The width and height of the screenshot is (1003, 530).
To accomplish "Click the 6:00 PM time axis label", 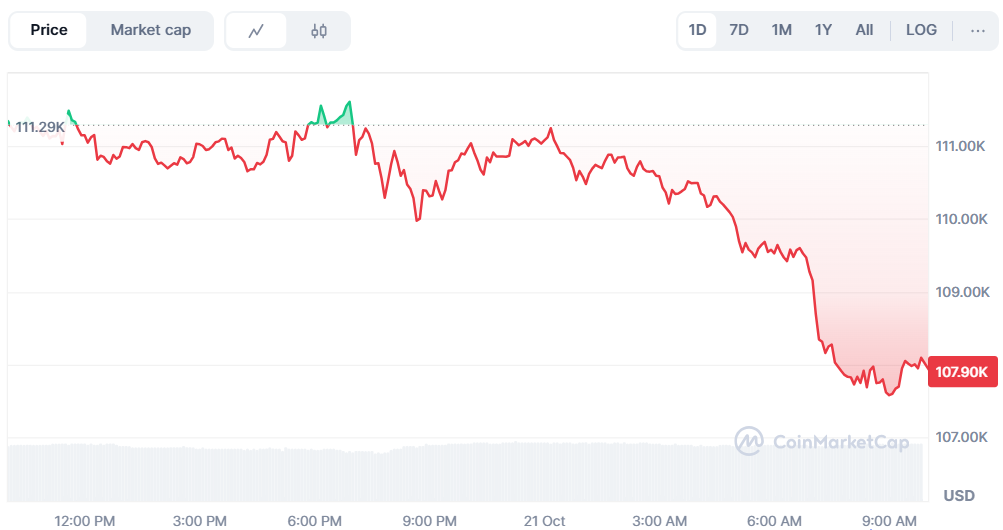I will (x=314, y=520).
